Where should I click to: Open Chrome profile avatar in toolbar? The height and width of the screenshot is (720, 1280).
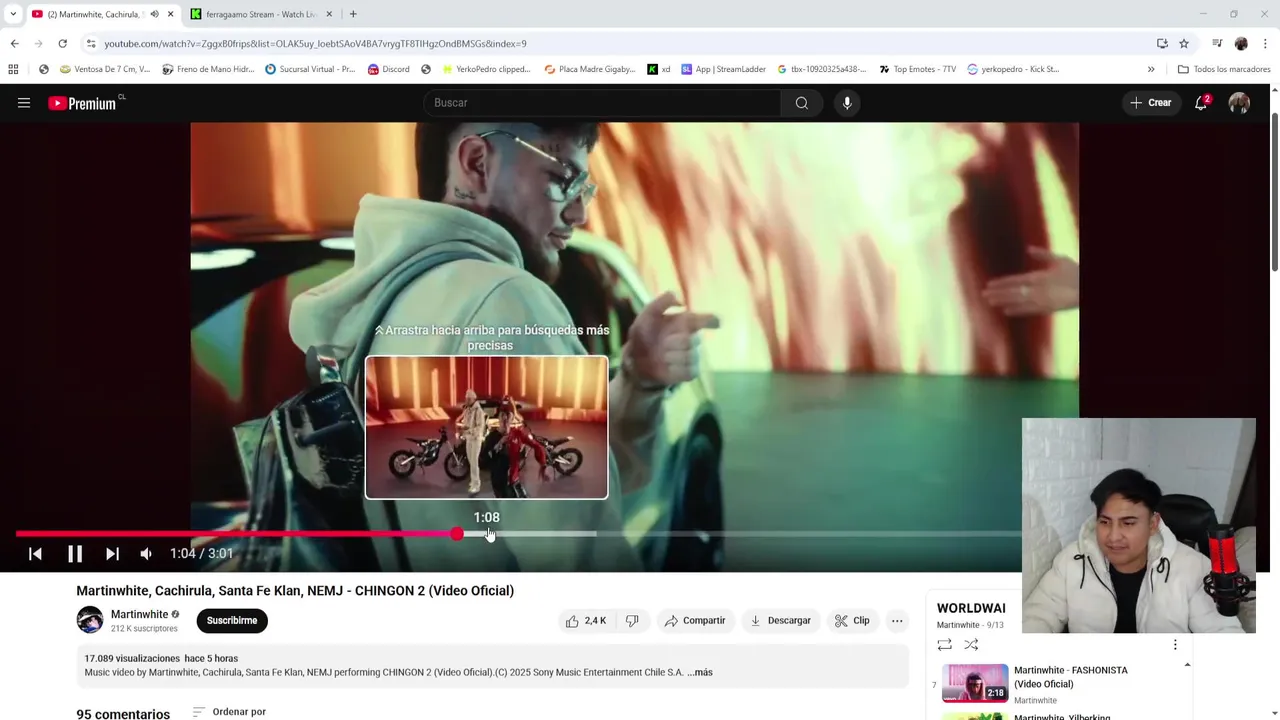[1241, 43]
